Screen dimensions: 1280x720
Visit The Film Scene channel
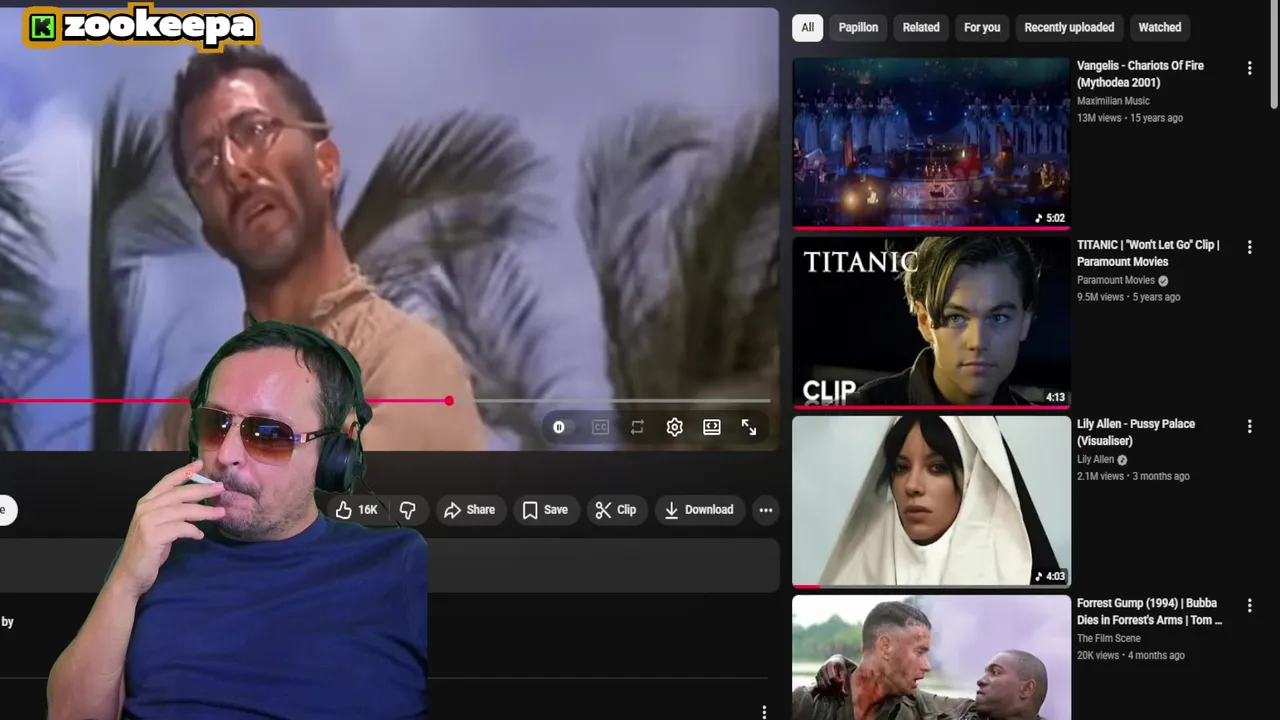point(1109,638)
